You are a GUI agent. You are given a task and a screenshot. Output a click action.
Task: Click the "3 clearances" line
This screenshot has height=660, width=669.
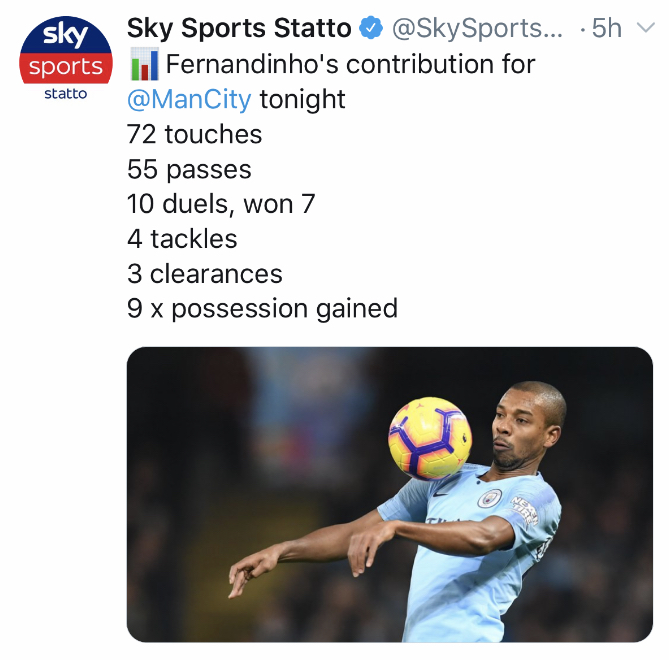point(205,274)
